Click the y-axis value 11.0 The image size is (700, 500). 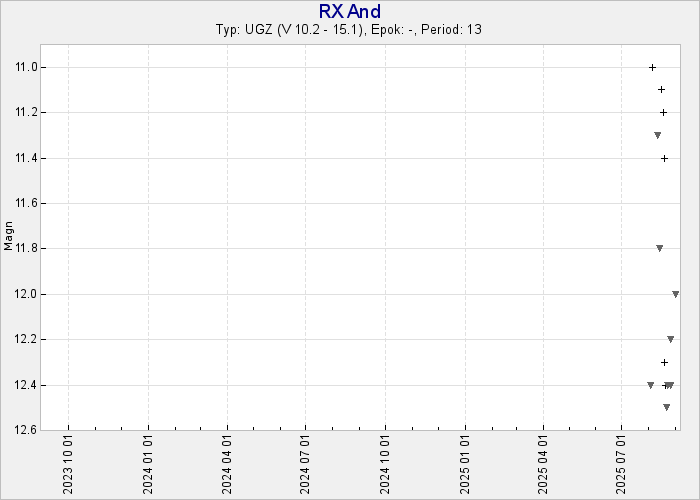[25, 67]
